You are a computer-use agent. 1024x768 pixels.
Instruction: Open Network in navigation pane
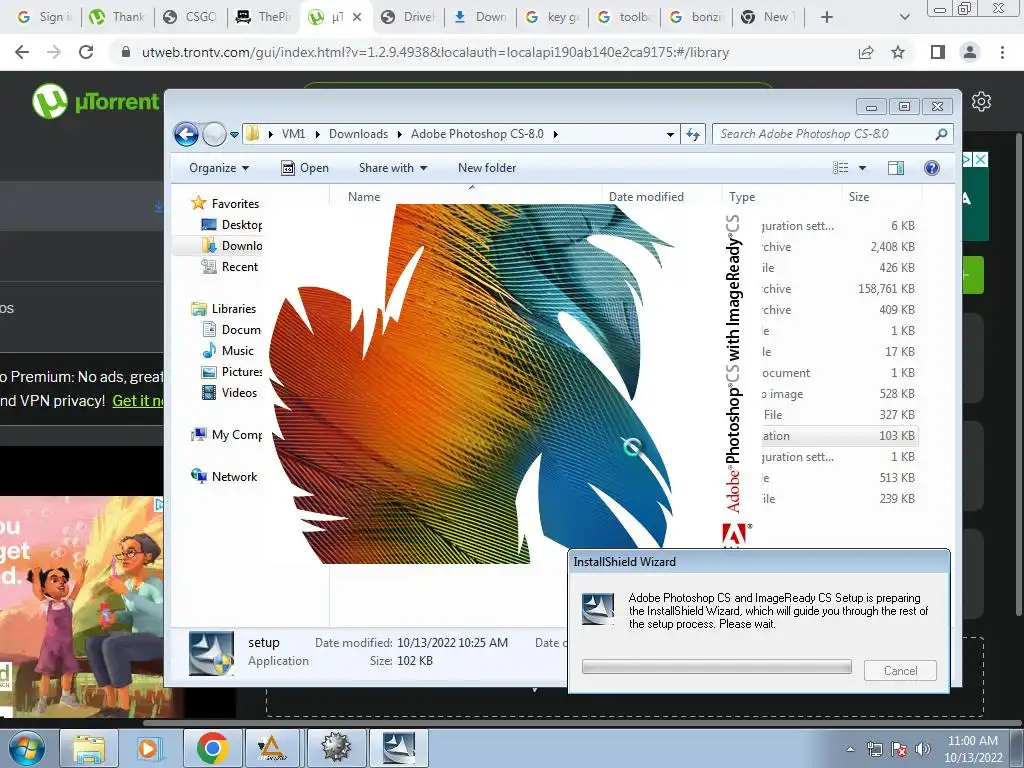224,477
